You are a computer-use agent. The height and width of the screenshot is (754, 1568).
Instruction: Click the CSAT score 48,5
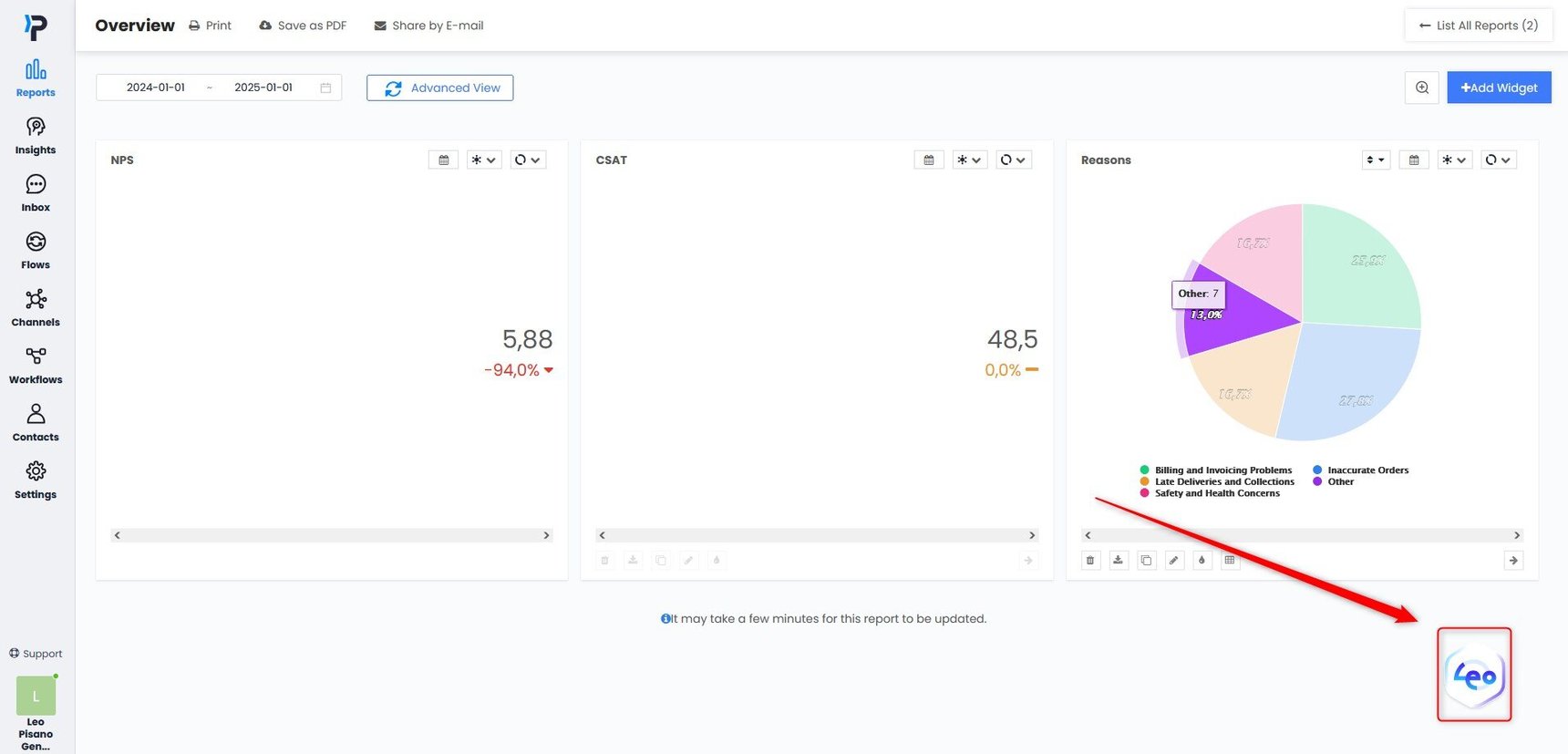coord(1012,339)
